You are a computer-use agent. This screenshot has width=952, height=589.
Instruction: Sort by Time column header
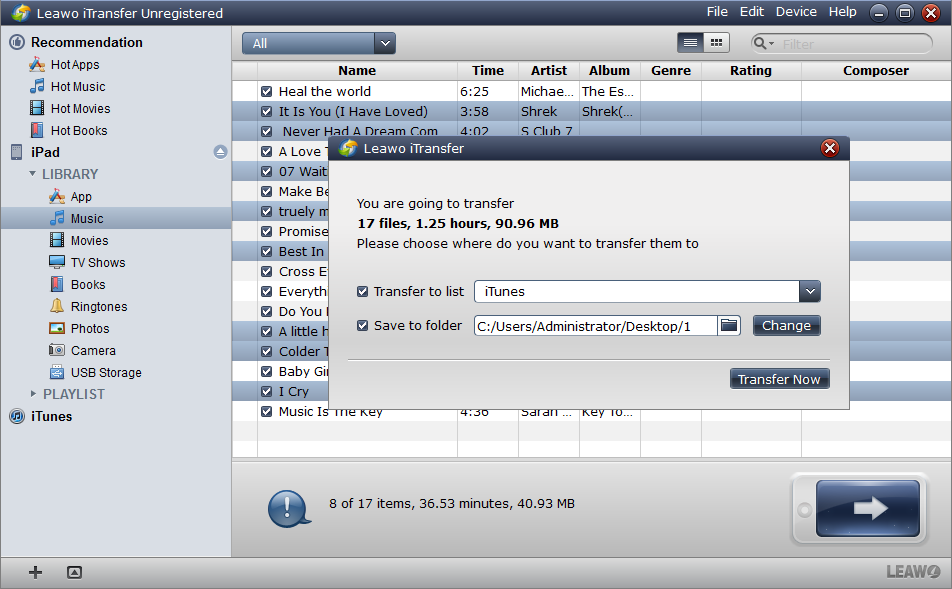tap(488, 70)
